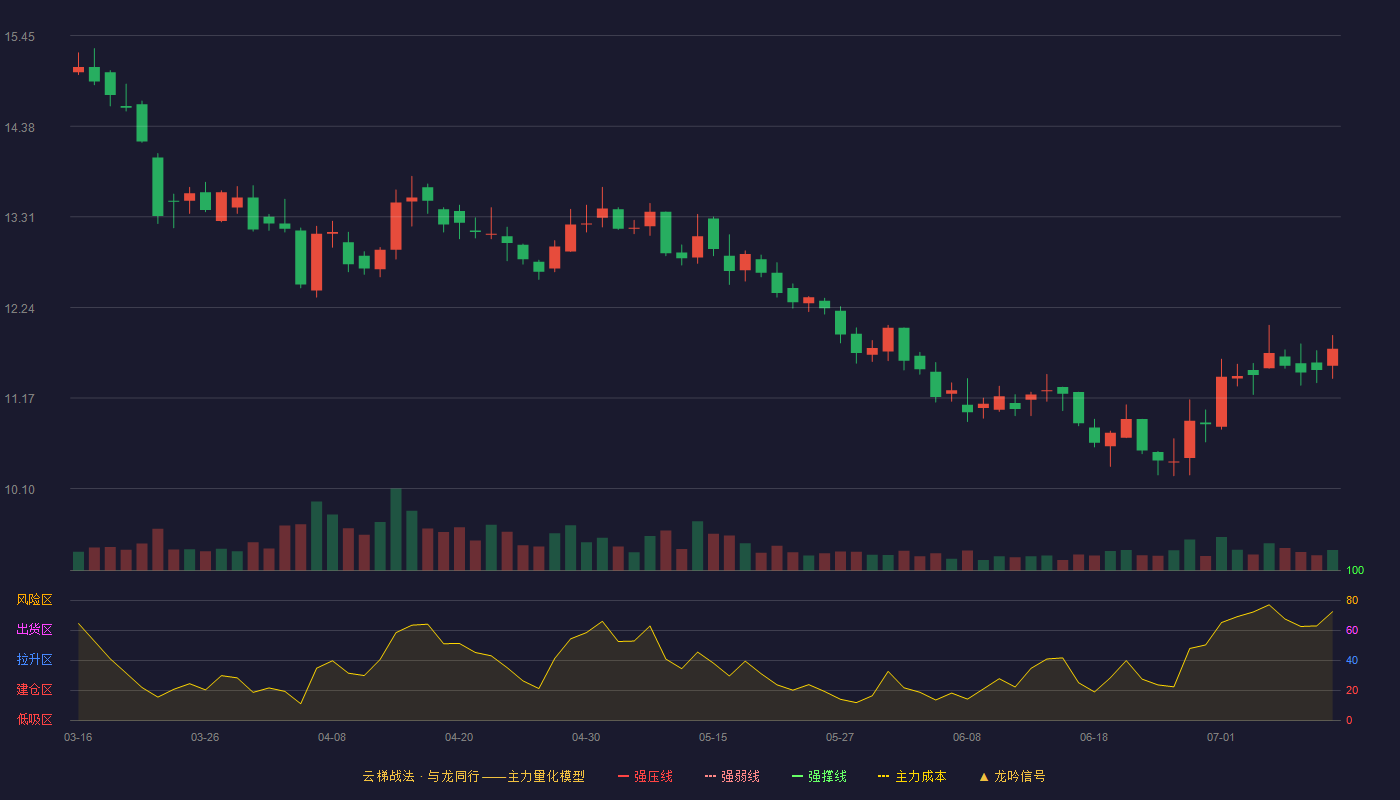Click the orange 80 indicator scale value
1400x800 pixels.
1352,600
